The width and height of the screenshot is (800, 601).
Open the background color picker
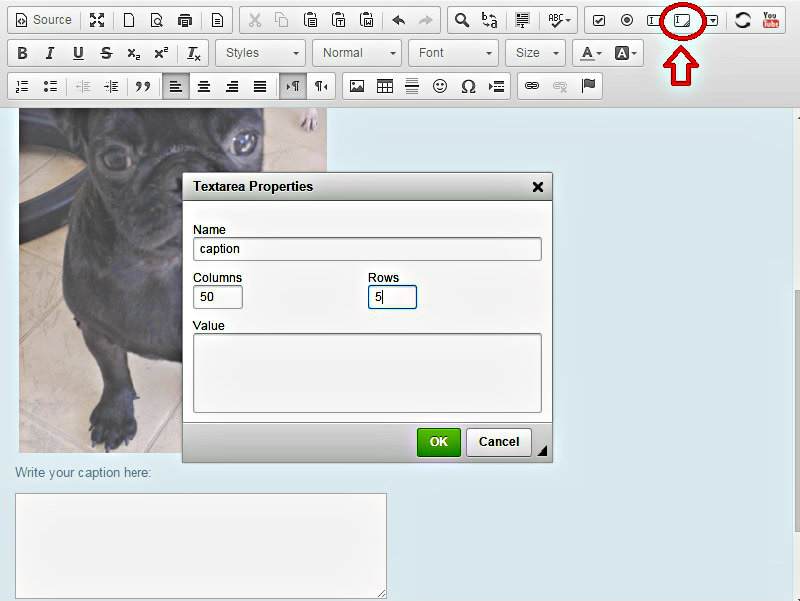(x=625, y=53)
